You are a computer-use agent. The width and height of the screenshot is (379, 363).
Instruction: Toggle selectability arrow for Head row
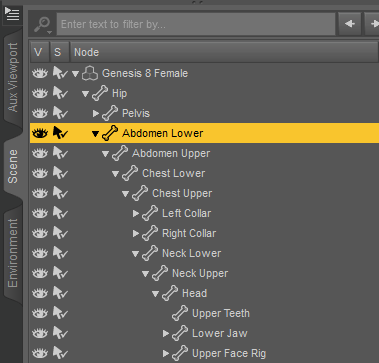(60, 293)
